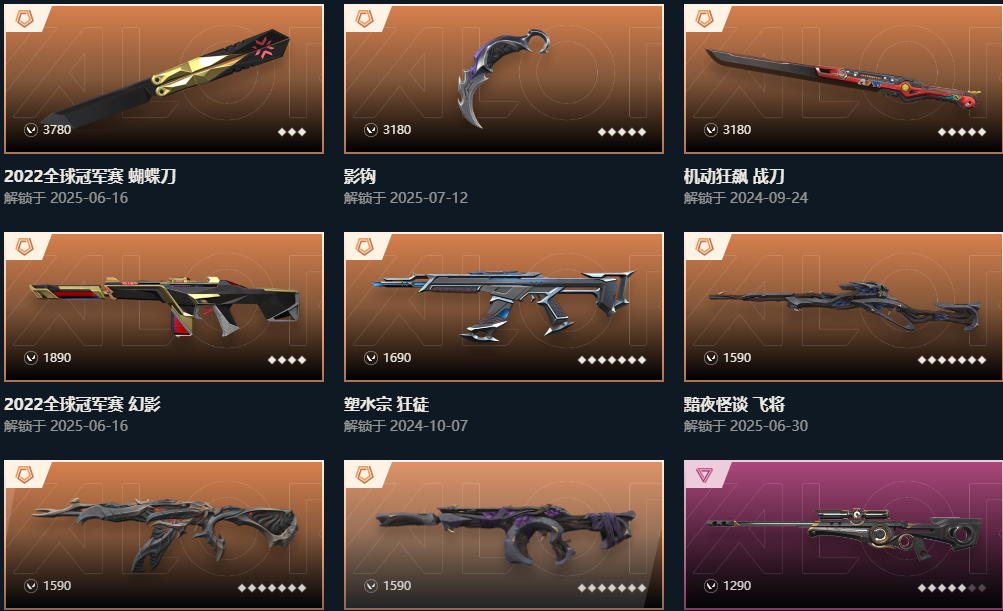
Task: Open the 机动狂飙 战刀 sword thumbnail
Action: coord(843,79)
